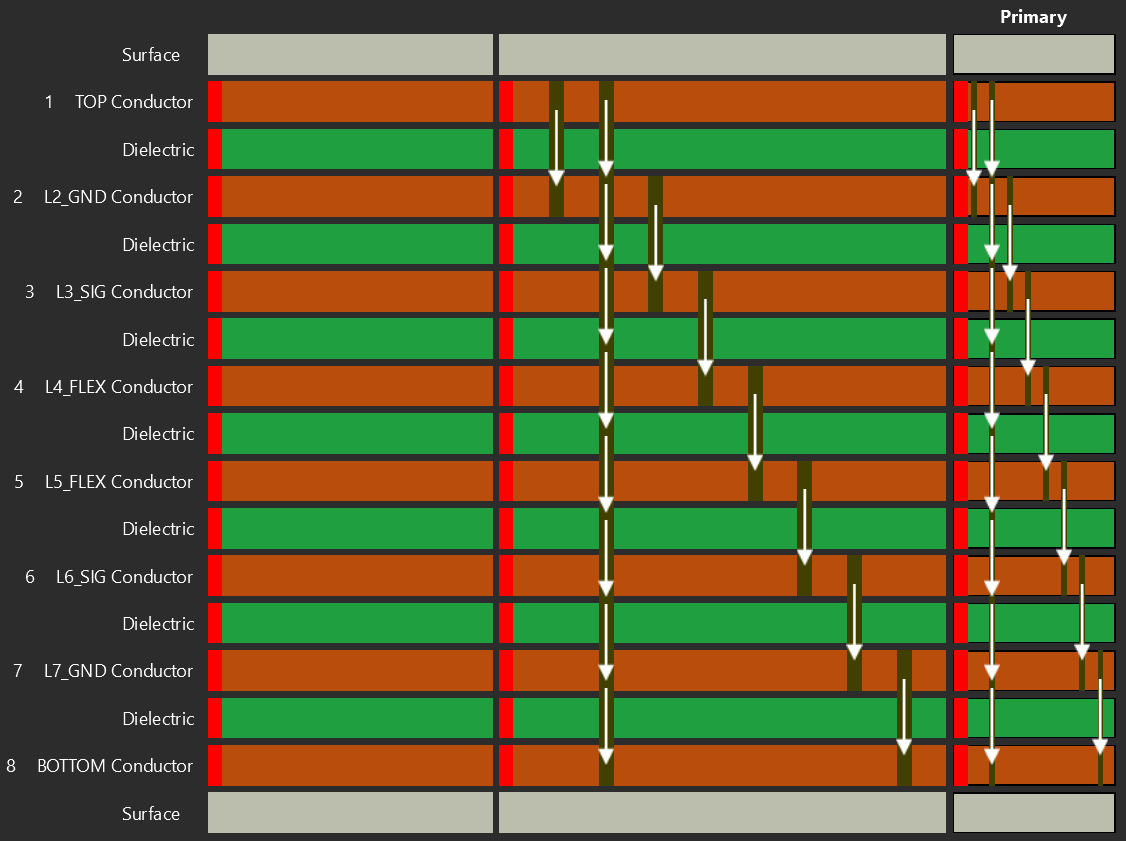Select Dielectric label between L5_FLEX and L6_SIG
This screenshot has height=841, width=1126.
coord(158,529)
